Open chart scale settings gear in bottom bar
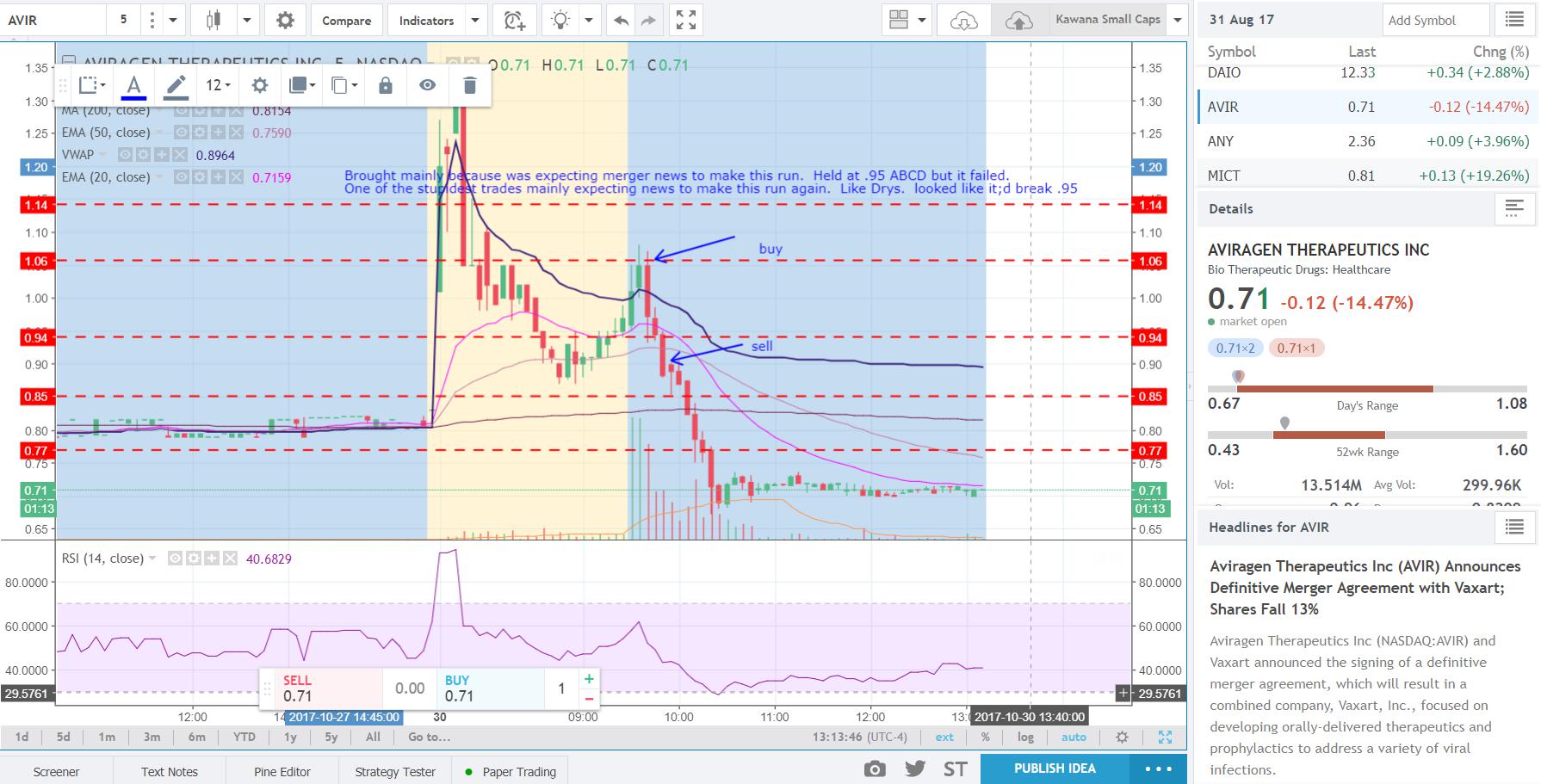This screenshot has height=784, width=1541. 1122,737
